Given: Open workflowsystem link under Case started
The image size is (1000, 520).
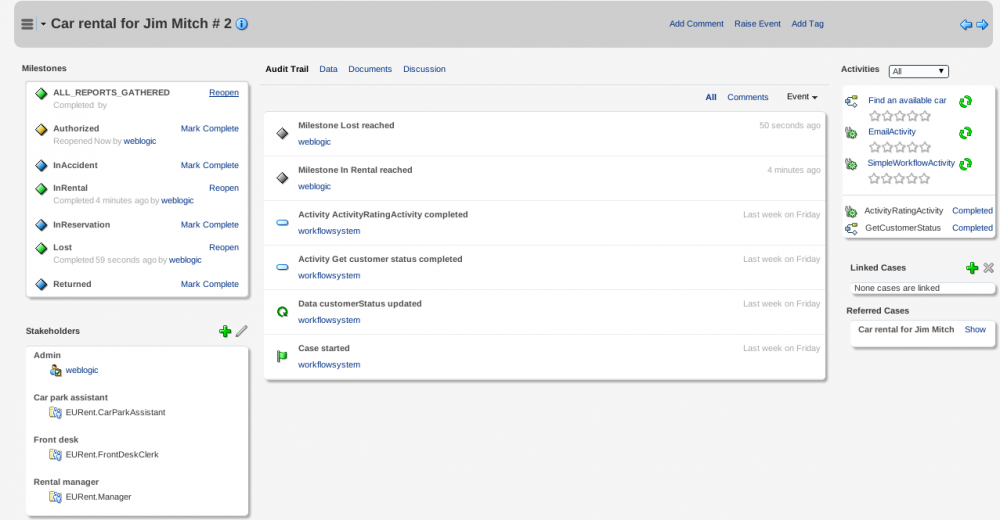Looking at the screenshot, I should (x=329, y=364).
